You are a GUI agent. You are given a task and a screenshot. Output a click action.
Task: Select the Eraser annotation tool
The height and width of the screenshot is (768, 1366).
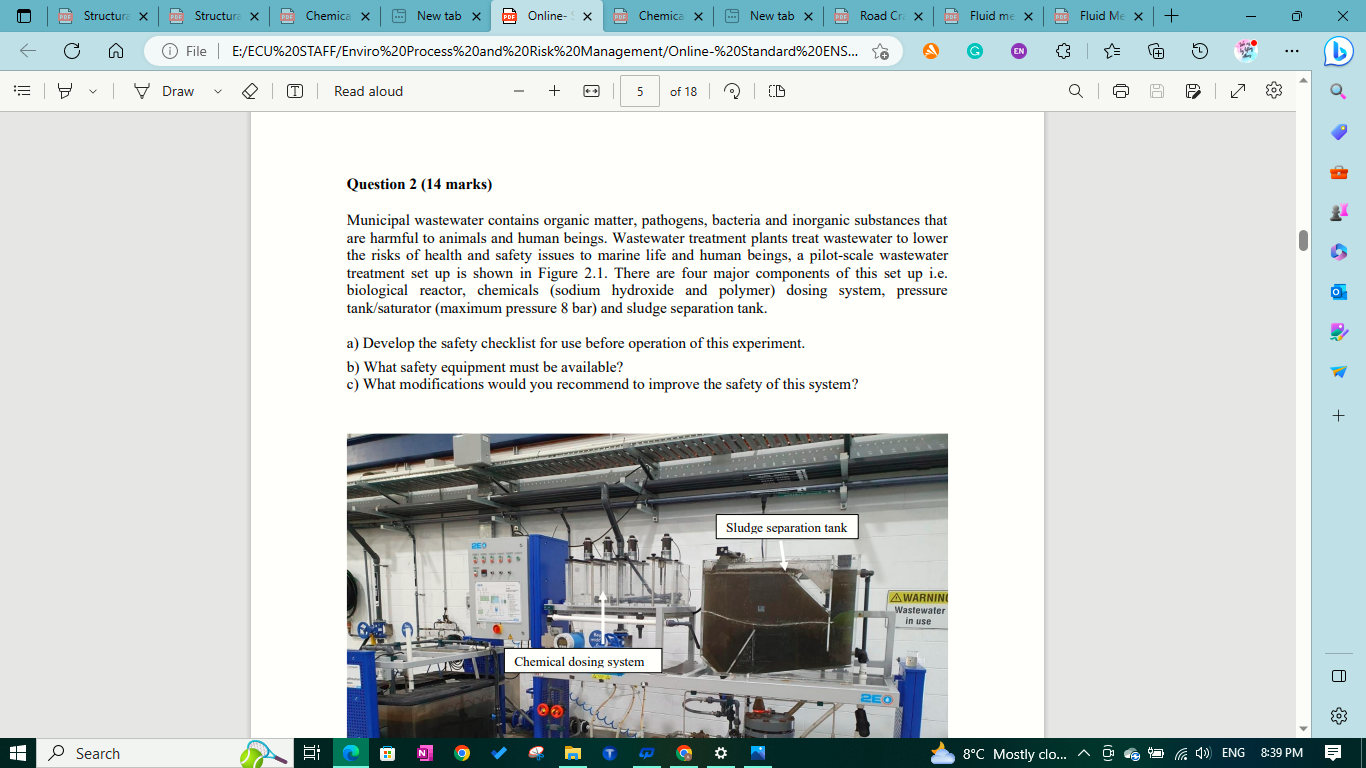click(x=250, y=91)
